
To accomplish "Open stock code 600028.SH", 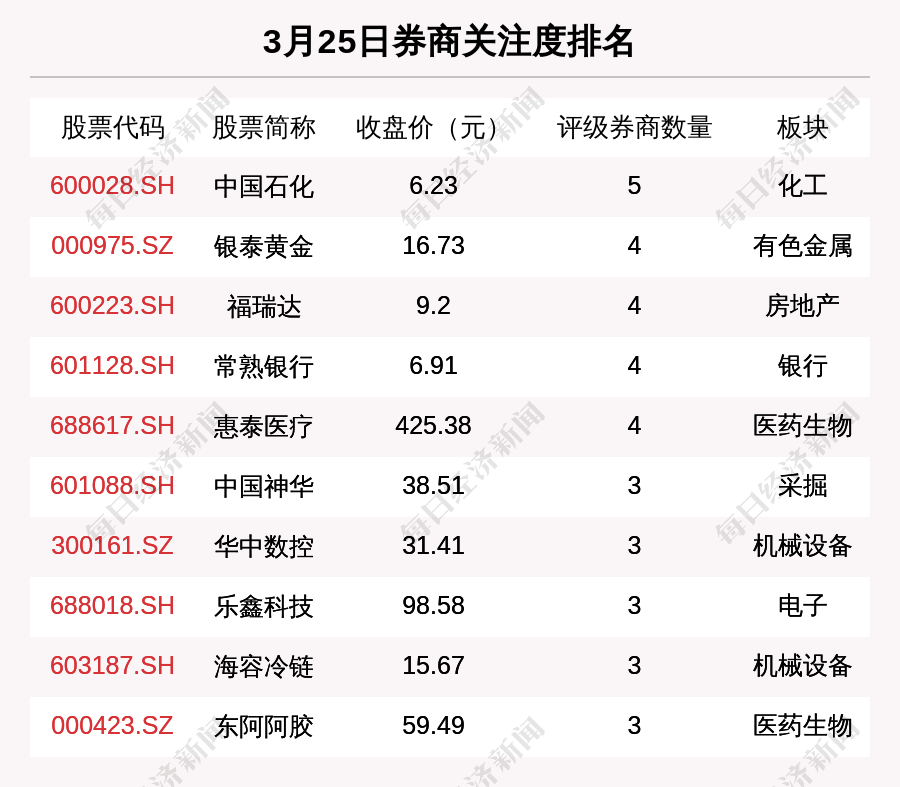I will [112, 186].
